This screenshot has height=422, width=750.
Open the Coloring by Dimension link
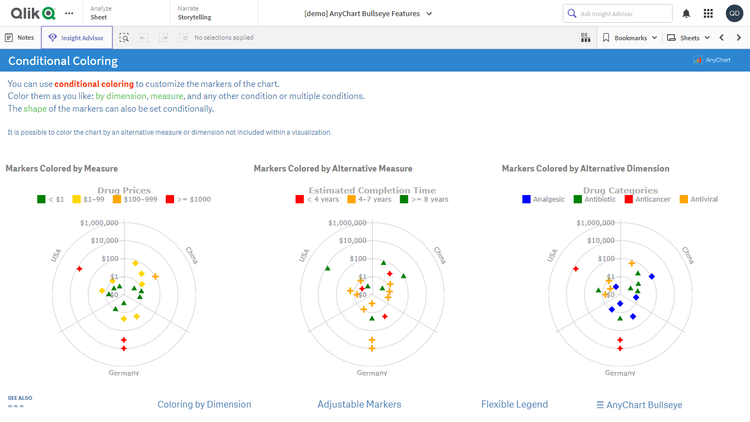(204, 404)
